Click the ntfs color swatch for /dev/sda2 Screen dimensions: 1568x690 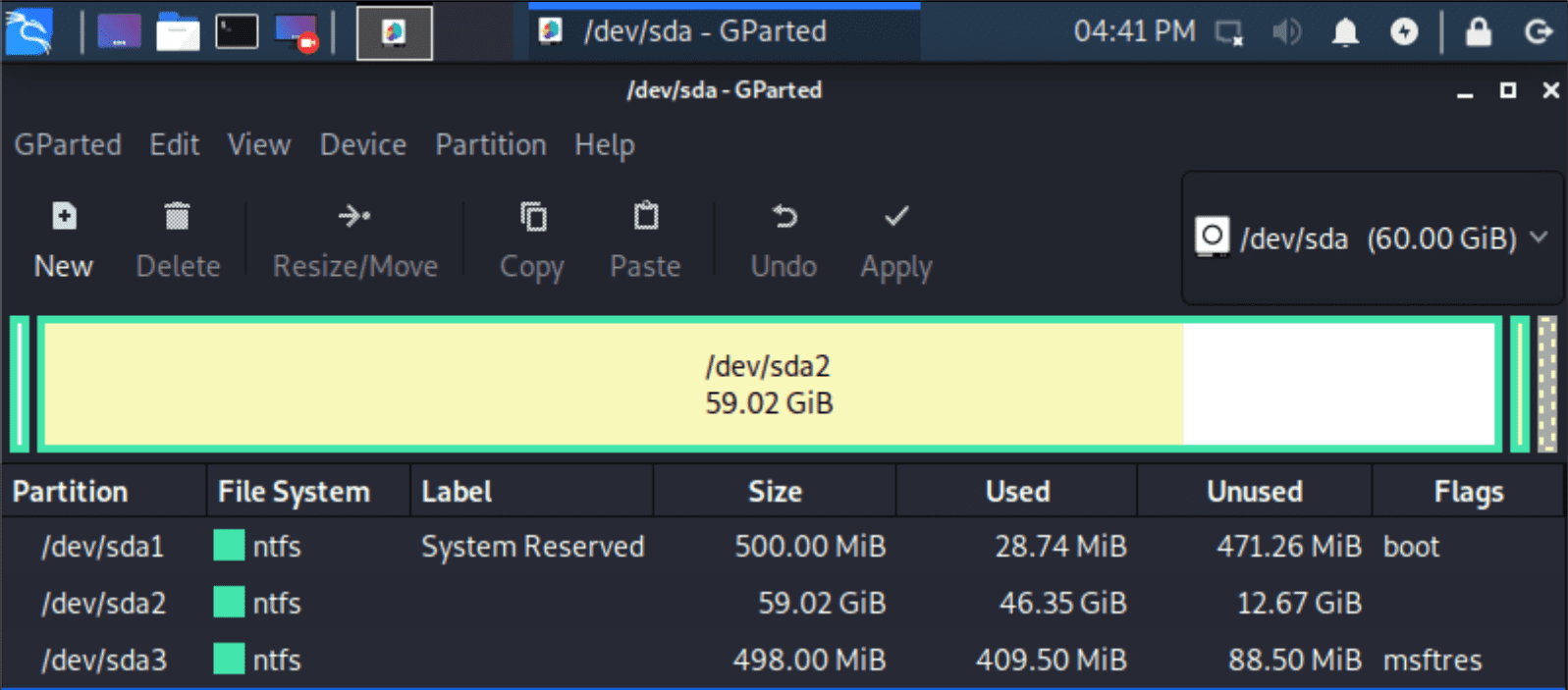click(229, 603)
